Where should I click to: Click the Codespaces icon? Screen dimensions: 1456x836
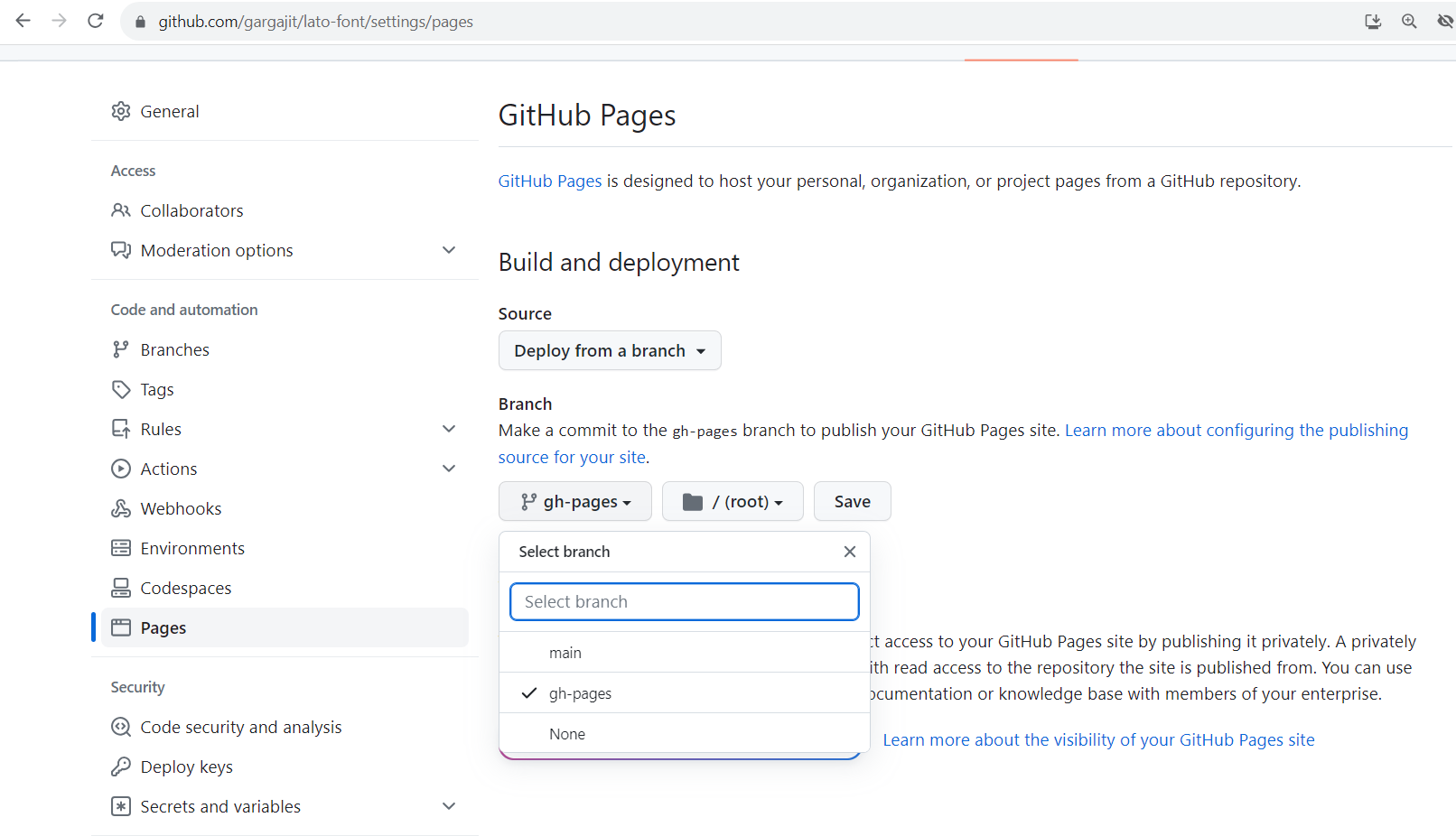[121, 588]
